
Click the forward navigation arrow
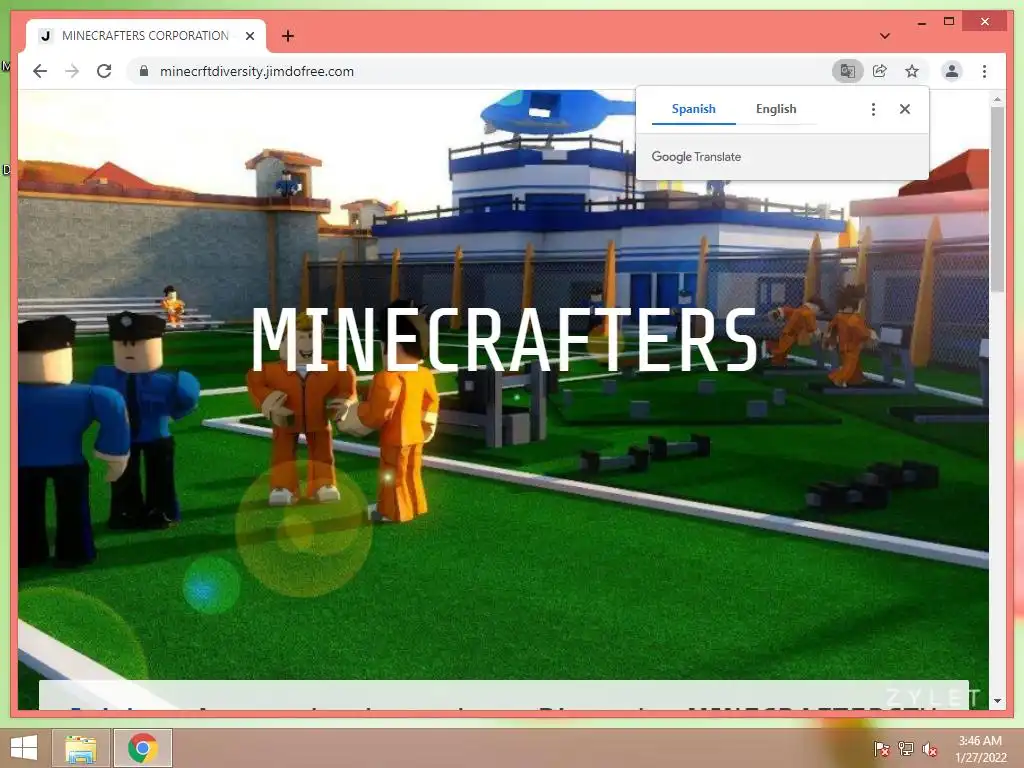(72, 71)
